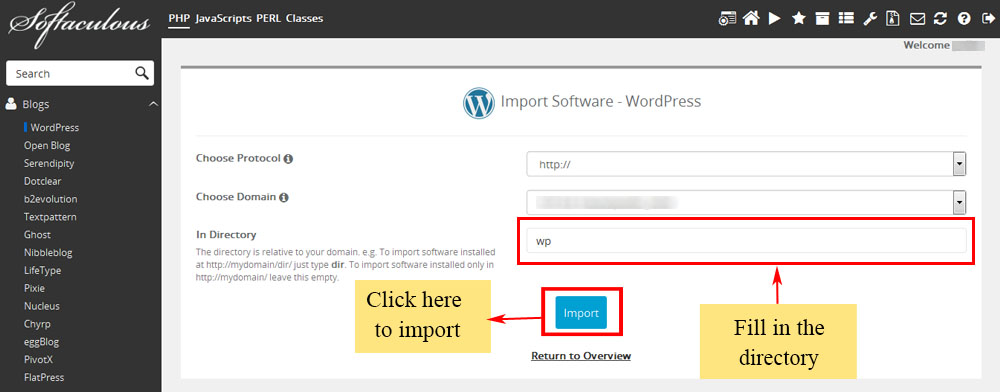
Task: Click the Blogs category label
Action: click(x=36, y=105)
